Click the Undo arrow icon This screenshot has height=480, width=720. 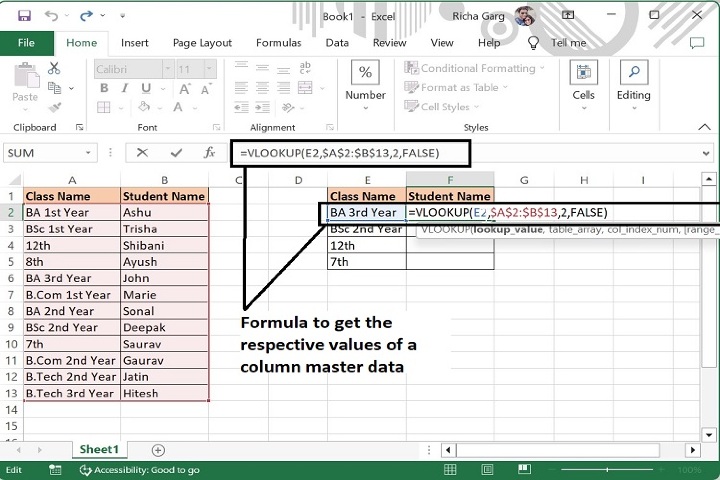coord(51,16)
